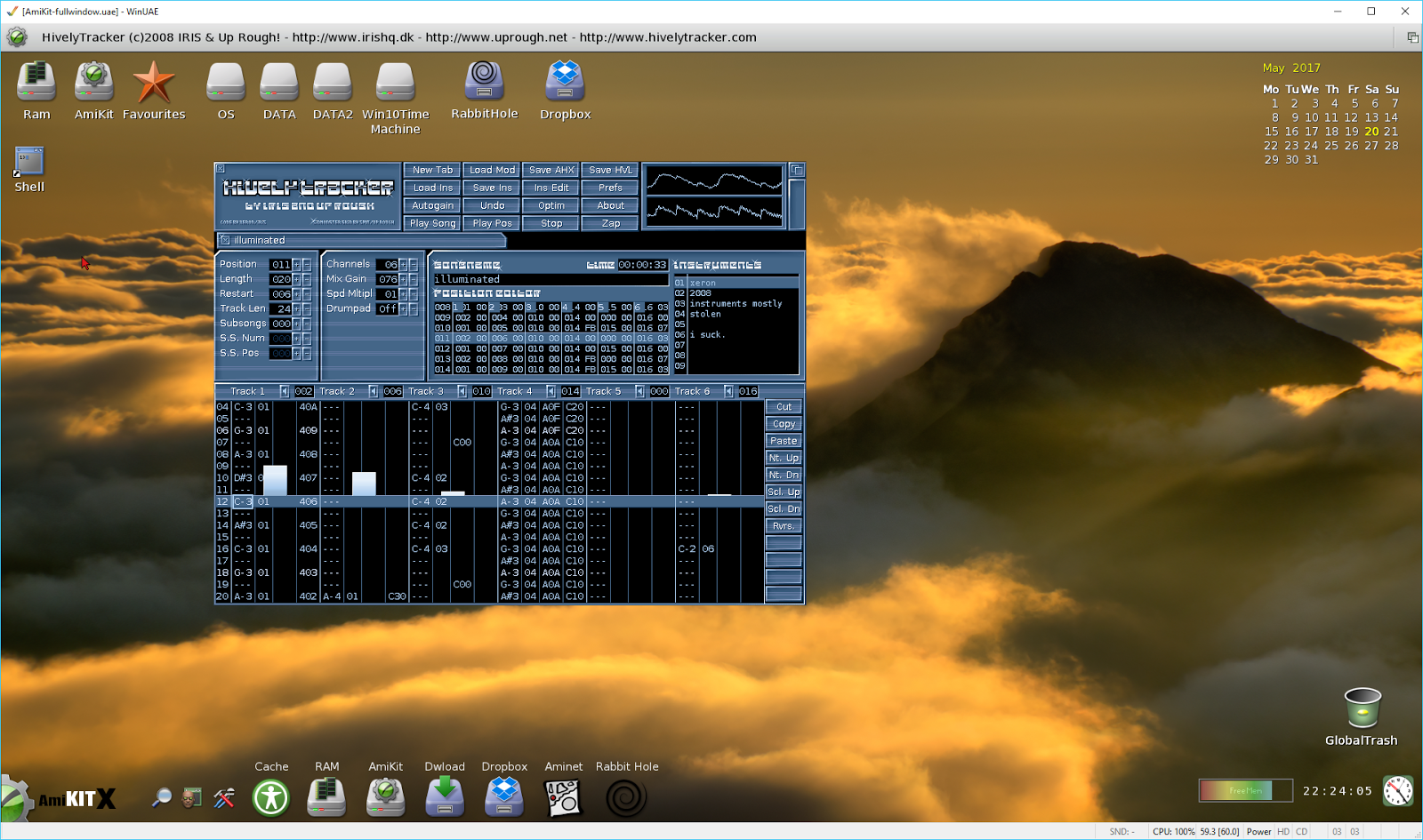Open the Ram disk desktop icon
Viewport: 1423px width, 840px height.
(x=36, y=82)
